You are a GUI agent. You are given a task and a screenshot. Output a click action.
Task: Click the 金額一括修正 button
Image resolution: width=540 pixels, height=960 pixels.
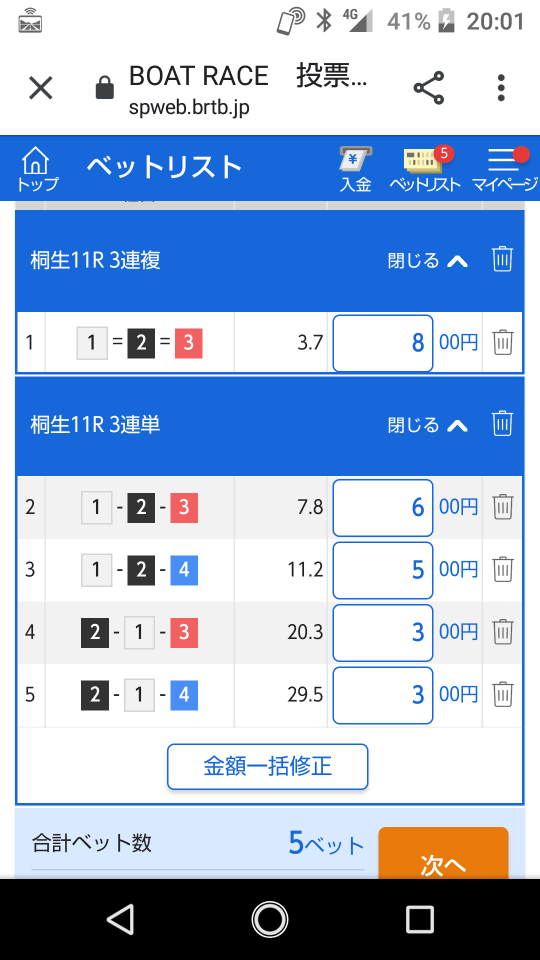pos(268,767)
